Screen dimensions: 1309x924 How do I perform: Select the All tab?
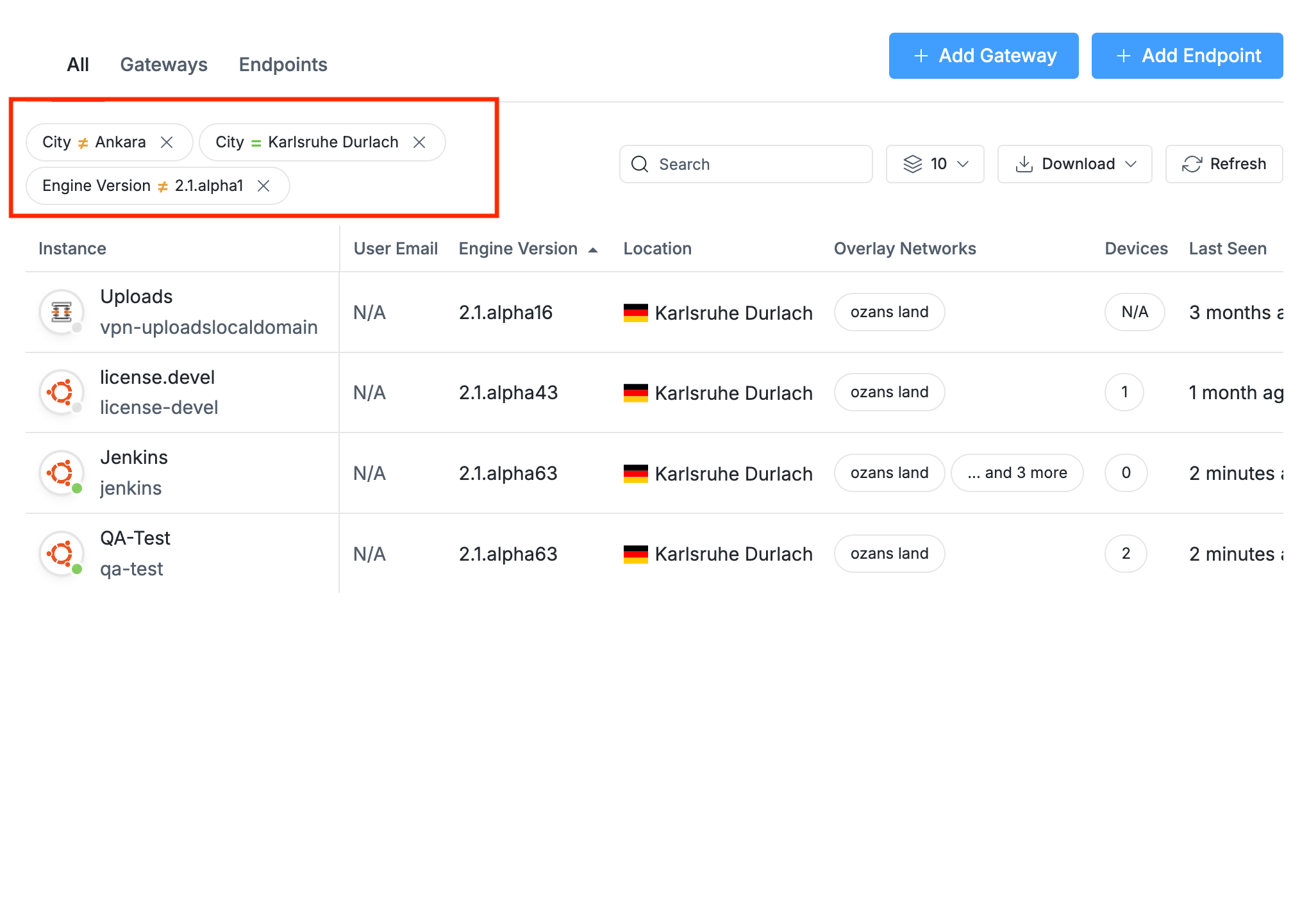[78, 65]
